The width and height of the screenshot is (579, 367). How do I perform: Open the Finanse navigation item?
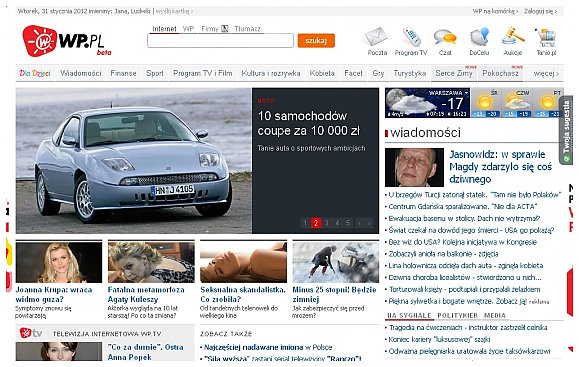click(123, 73)
